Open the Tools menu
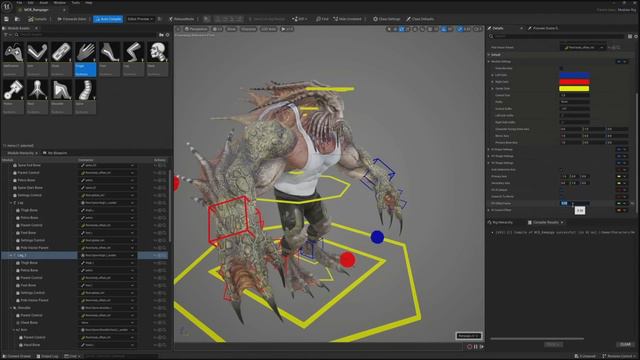 [76, 2]
